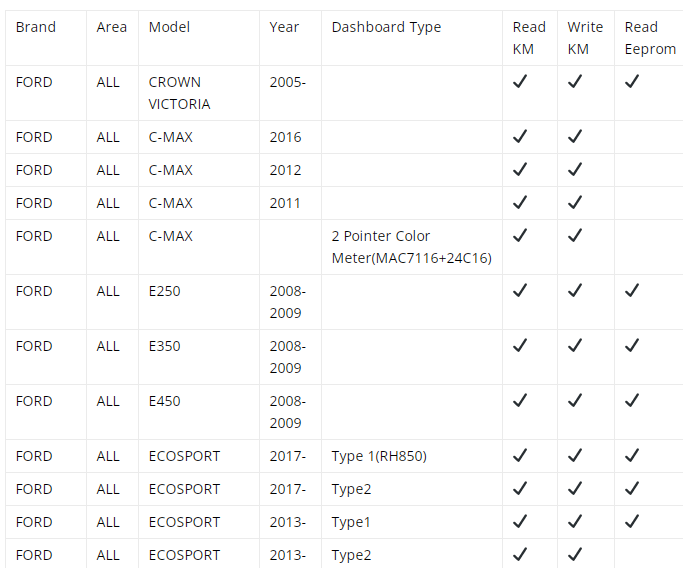
Task: Click the Read Eeprom checkmark for Ecosport Type 1(RH850)
Action: 632,455
